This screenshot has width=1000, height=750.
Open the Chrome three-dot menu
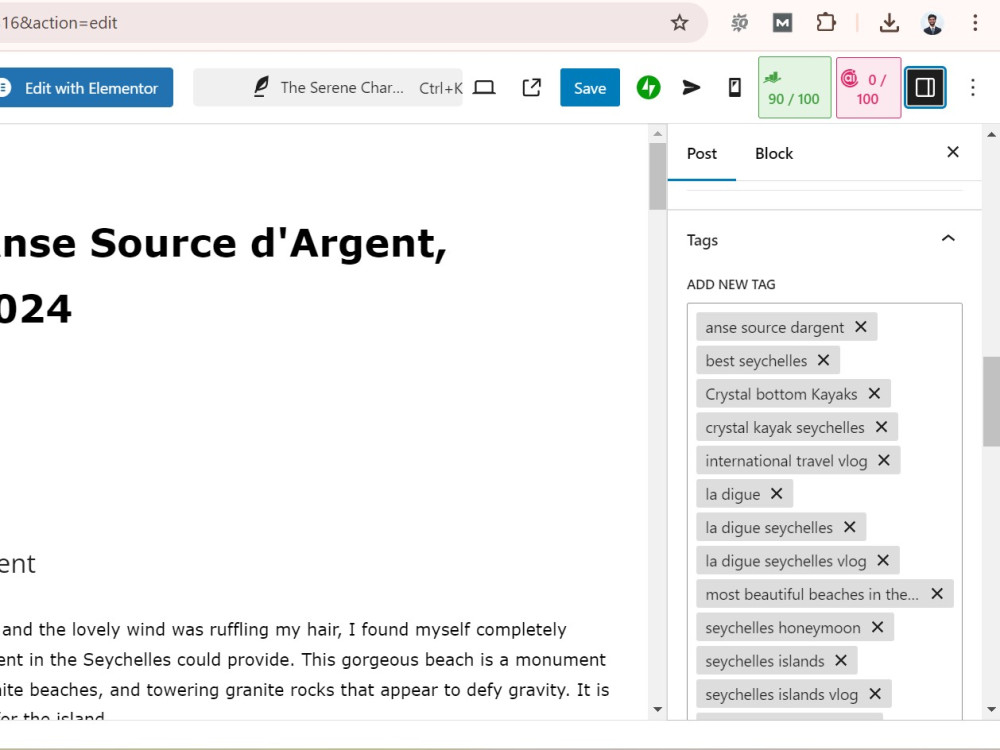[974, 23]
